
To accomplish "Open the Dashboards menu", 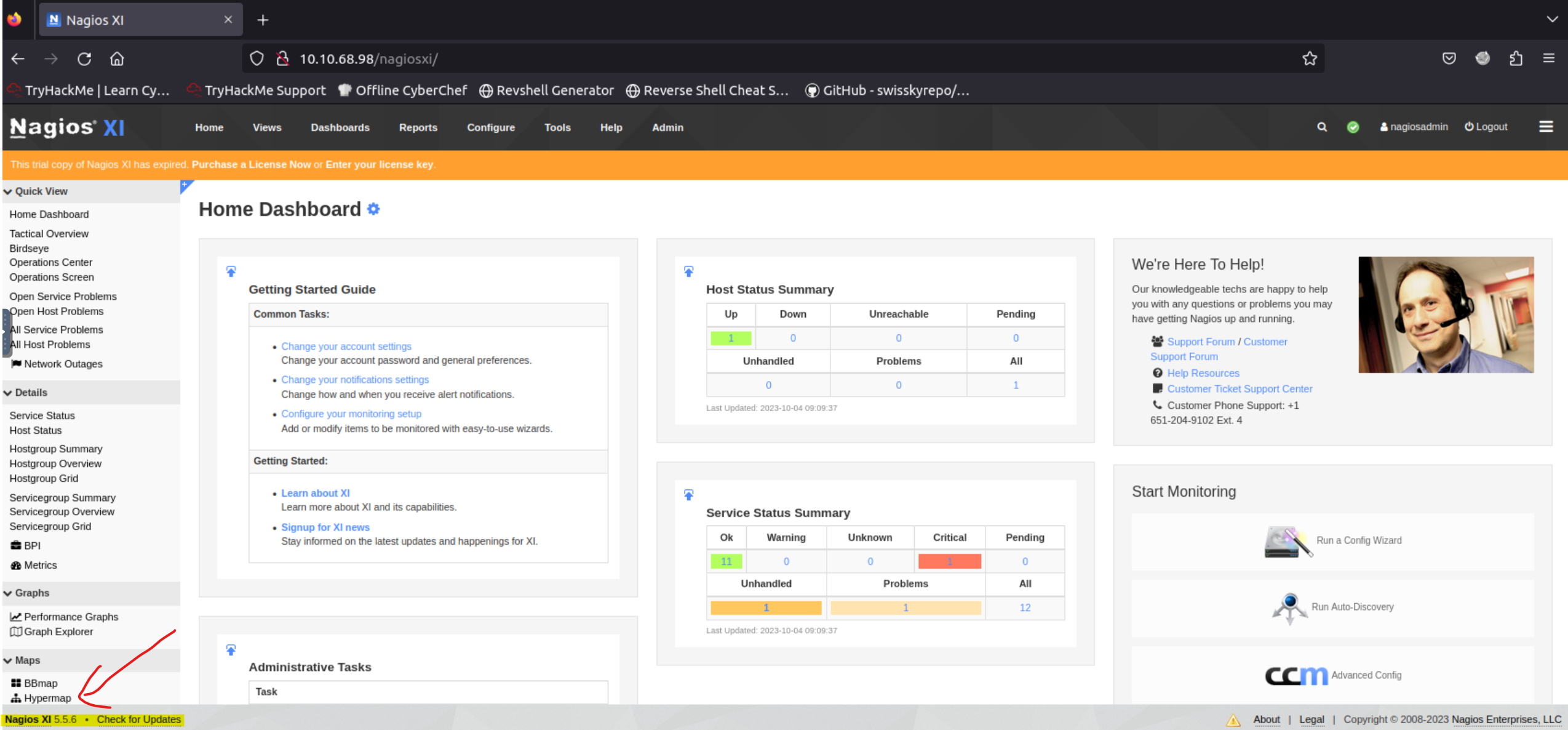I will click(x=340, y=127).
